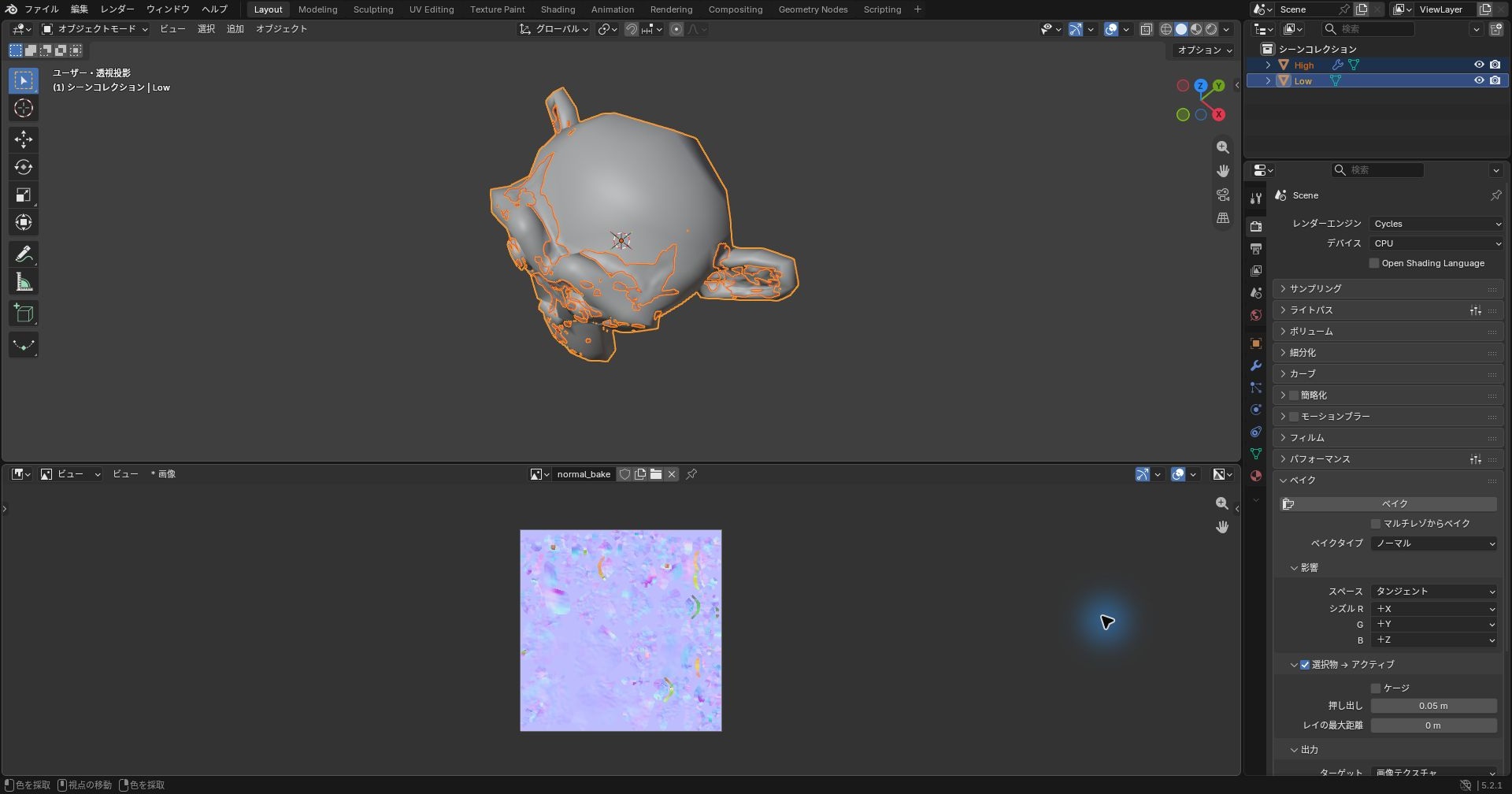Screen dimensions: 1512x794
Task: Open the World properties tab icon
Action: (x=1256, y=315)
